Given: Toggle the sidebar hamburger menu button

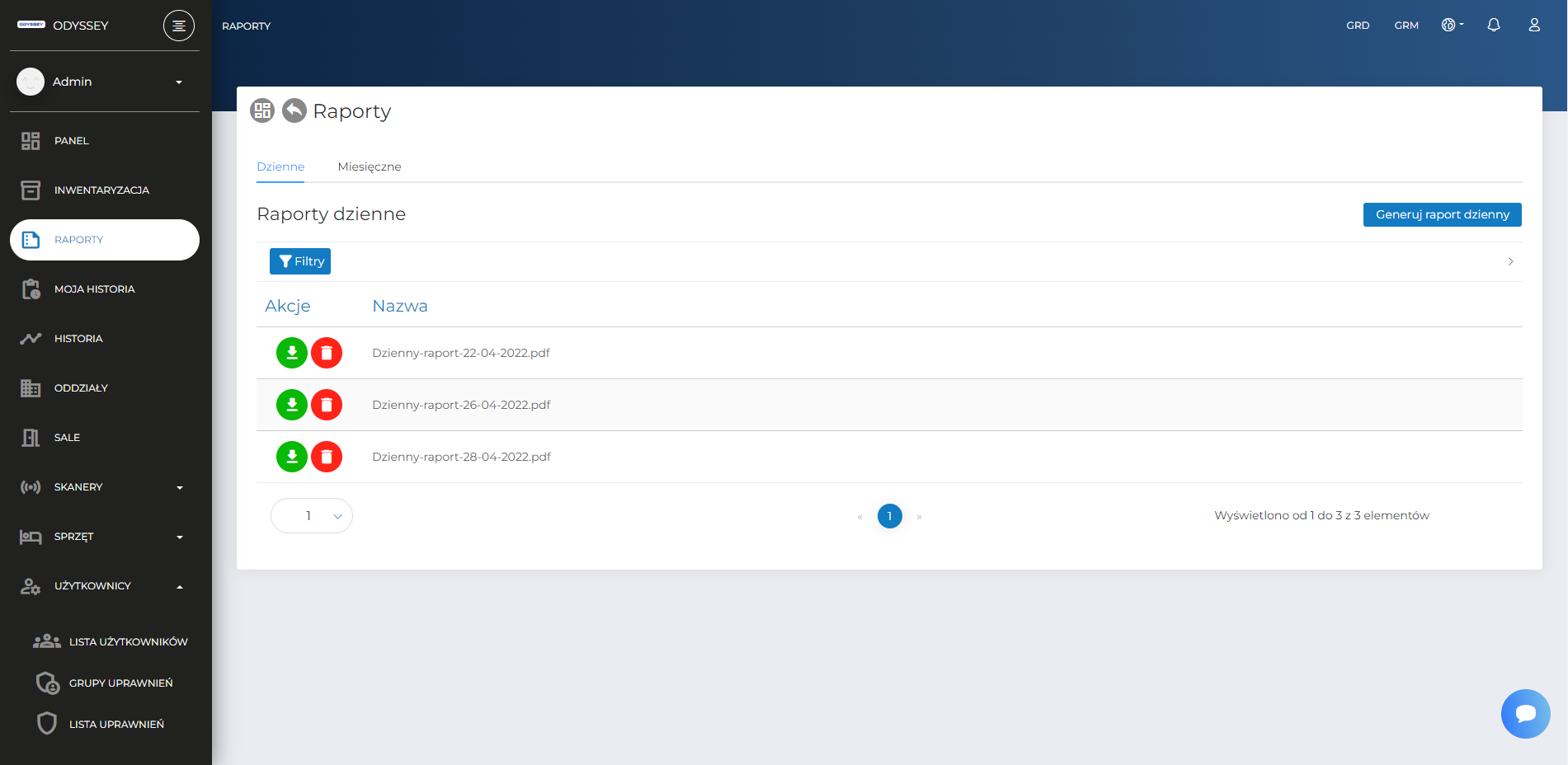Looking at the screenshot, I should (179, 26).
